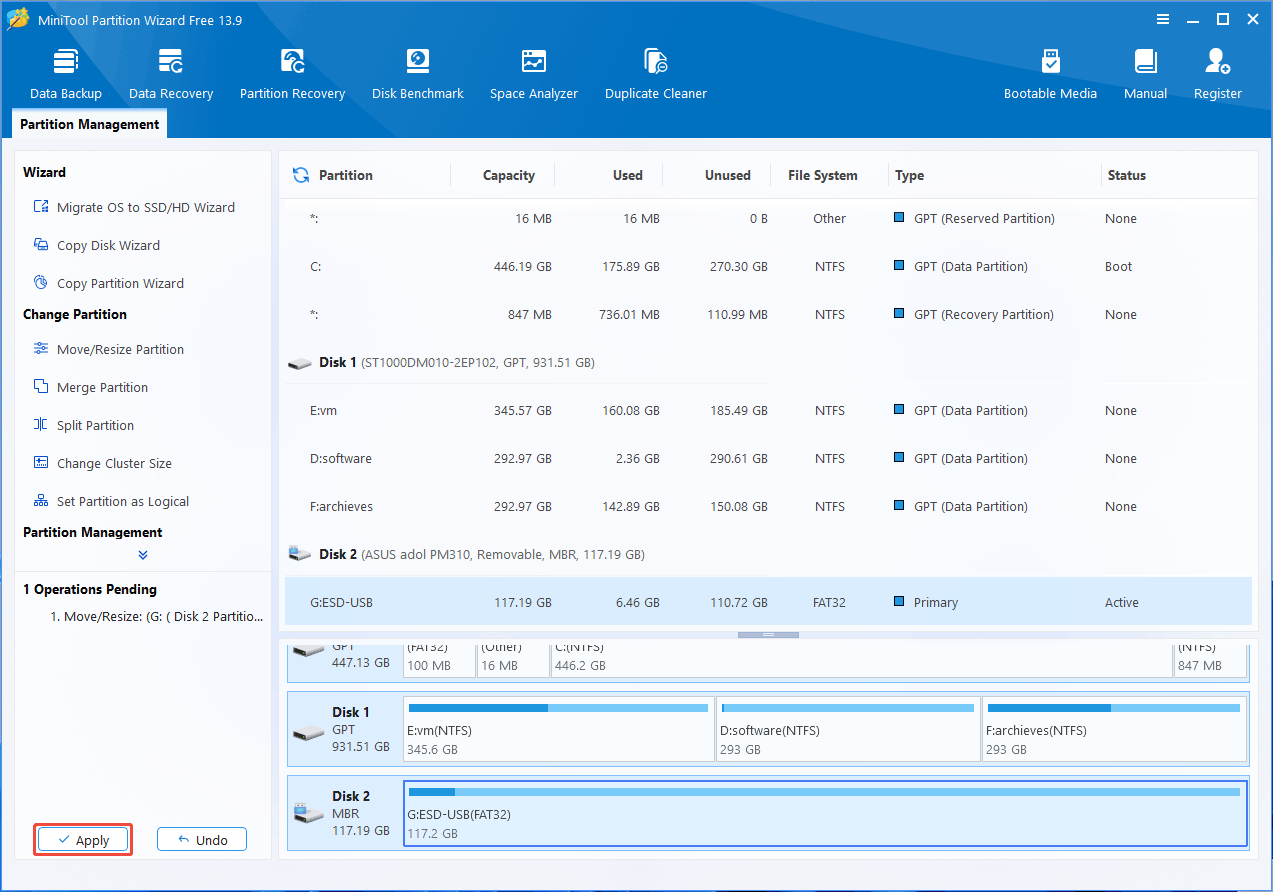This screenshot has height=892, width=1273.
Task: Sort by Status column header
Action: (1126, 175)
